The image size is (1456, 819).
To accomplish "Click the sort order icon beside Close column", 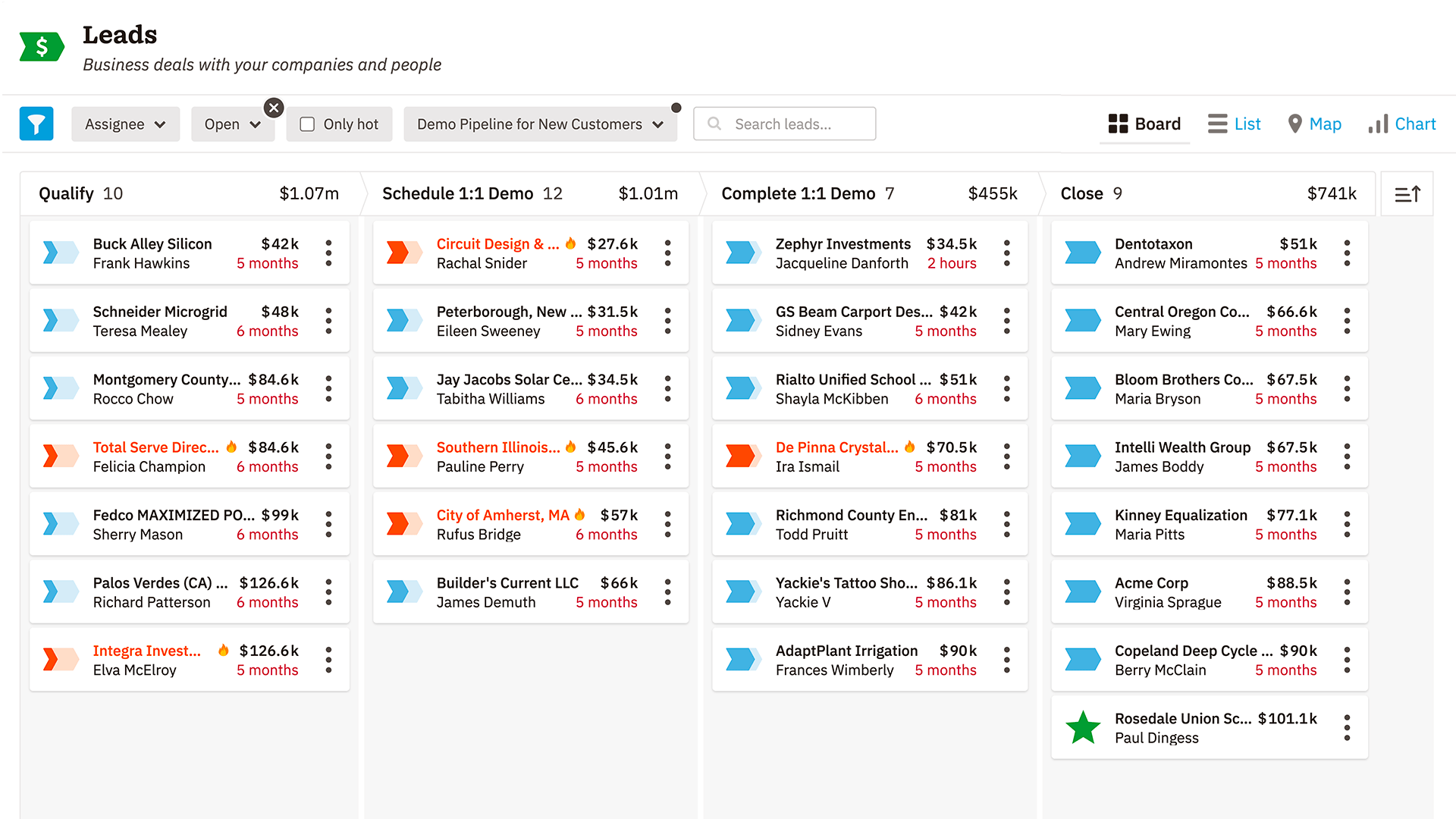I will pos(1407,194).
